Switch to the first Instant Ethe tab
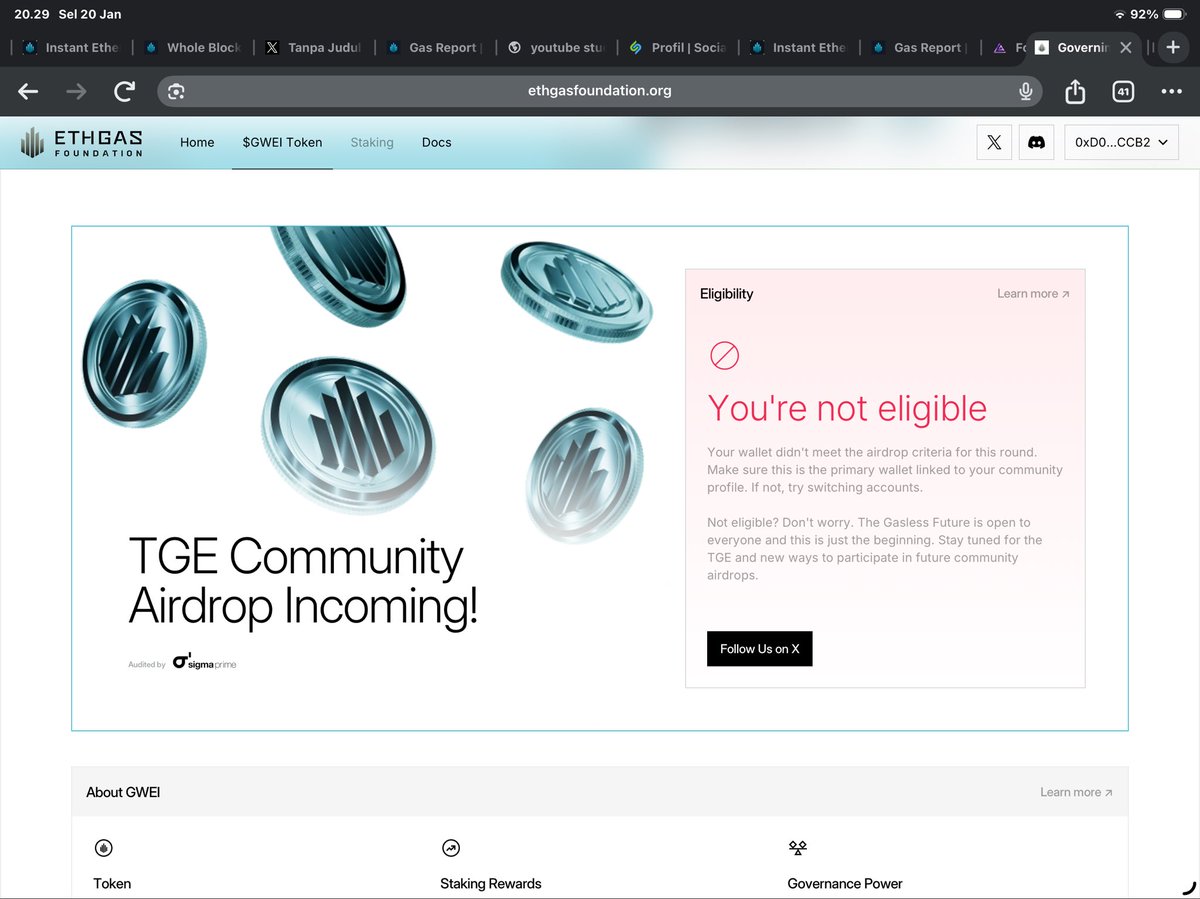 pos(71,47)
